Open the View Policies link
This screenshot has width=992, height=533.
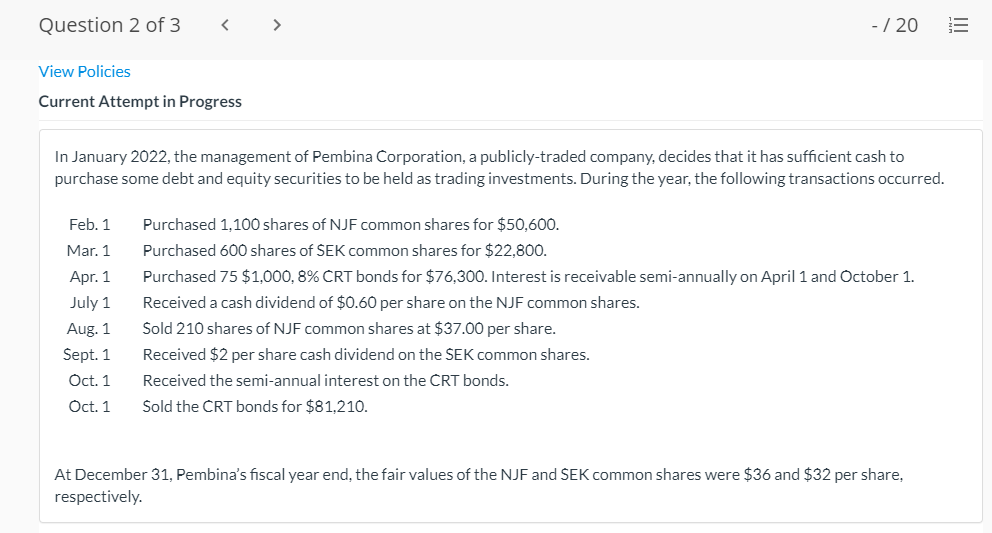[x=84, y=71]
